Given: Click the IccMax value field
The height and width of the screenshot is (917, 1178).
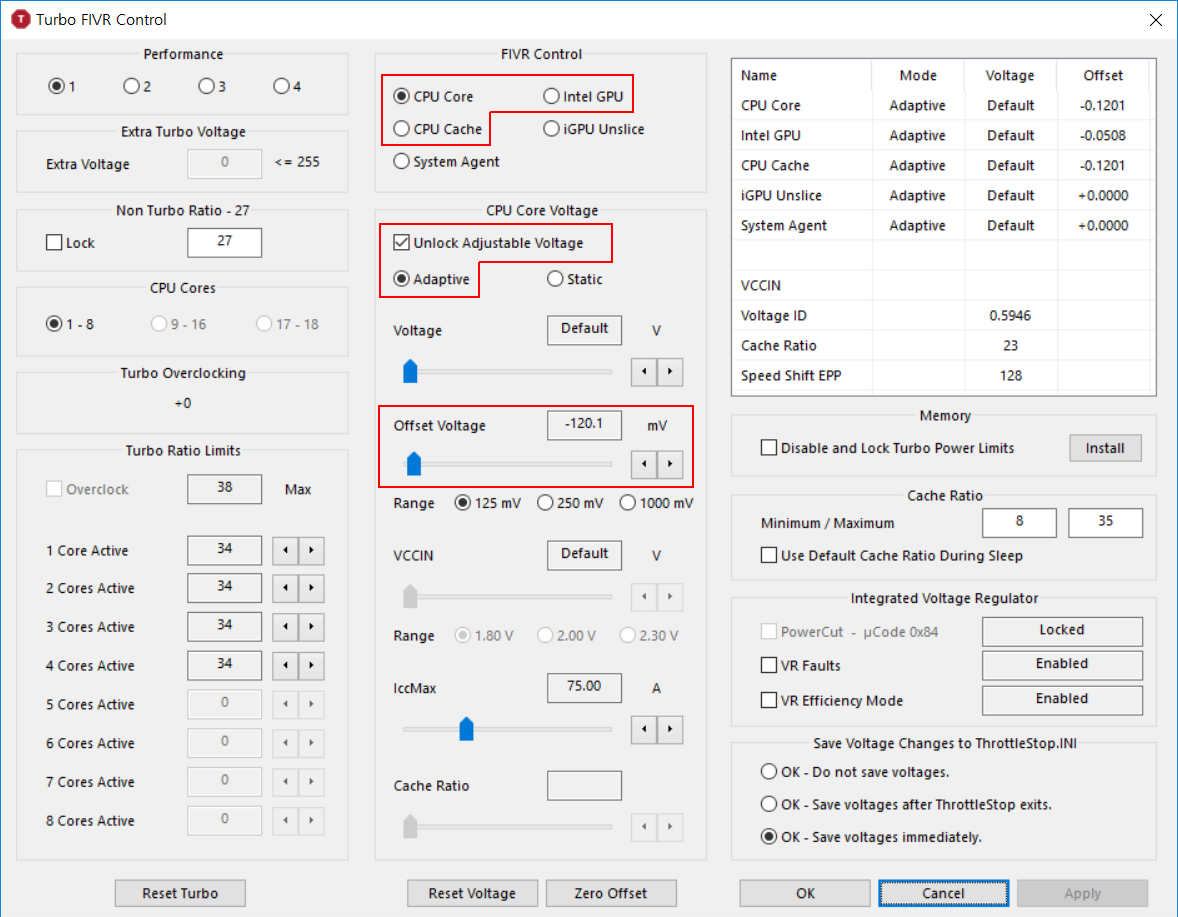Looking at the screenshot, I should (x=584, y=687).
